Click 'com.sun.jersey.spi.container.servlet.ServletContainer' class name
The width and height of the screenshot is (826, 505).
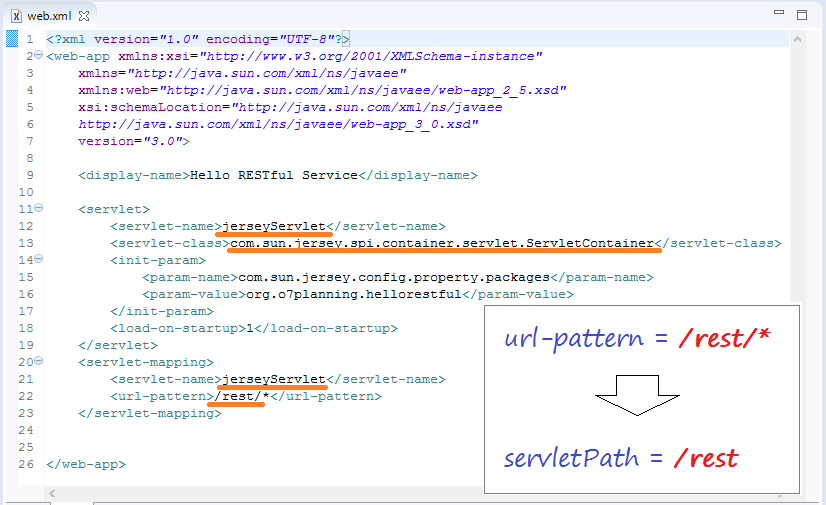click(442, 243)
